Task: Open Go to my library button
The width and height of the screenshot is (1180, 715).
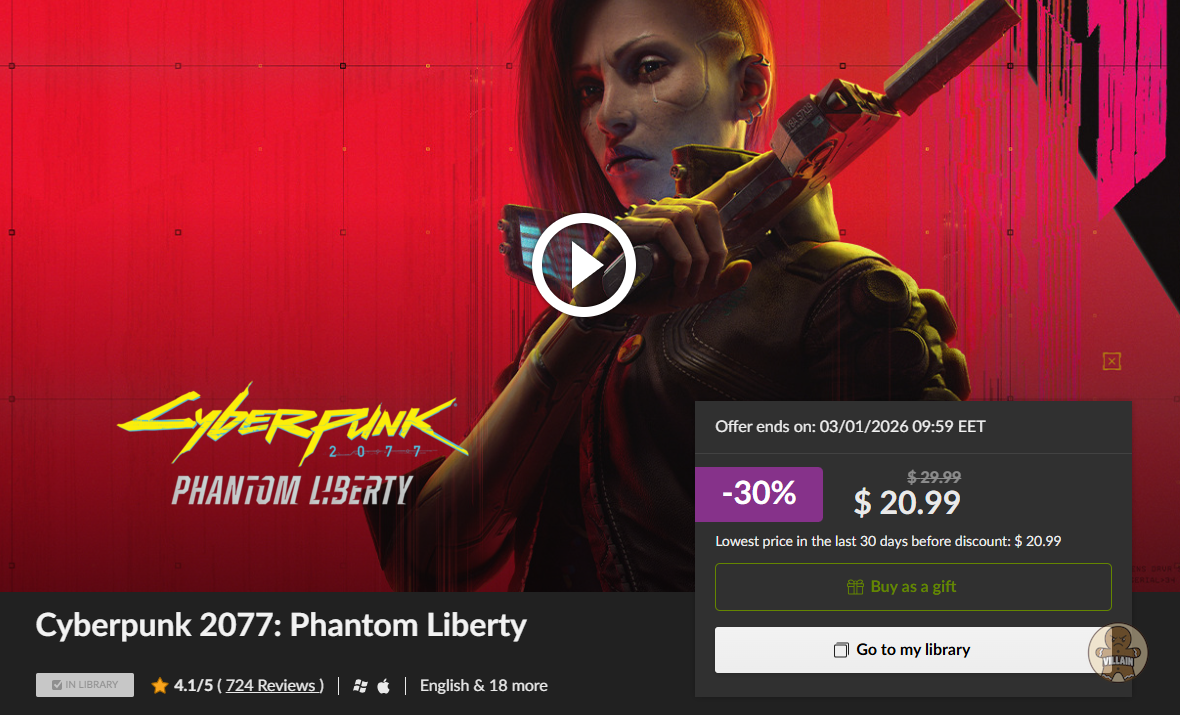Action: pos(913,650)
